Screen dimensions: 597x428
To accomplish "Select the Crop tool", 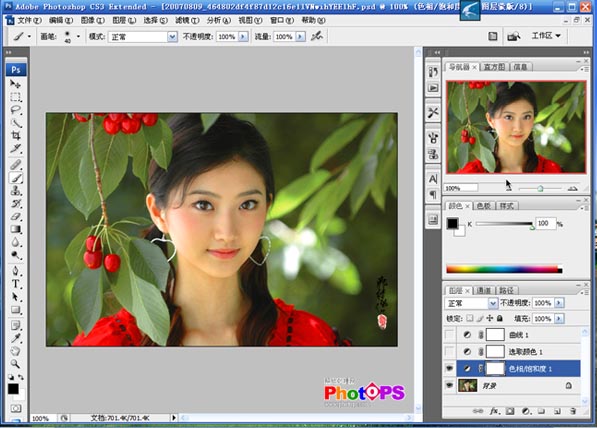I will (x=16, y=136).
